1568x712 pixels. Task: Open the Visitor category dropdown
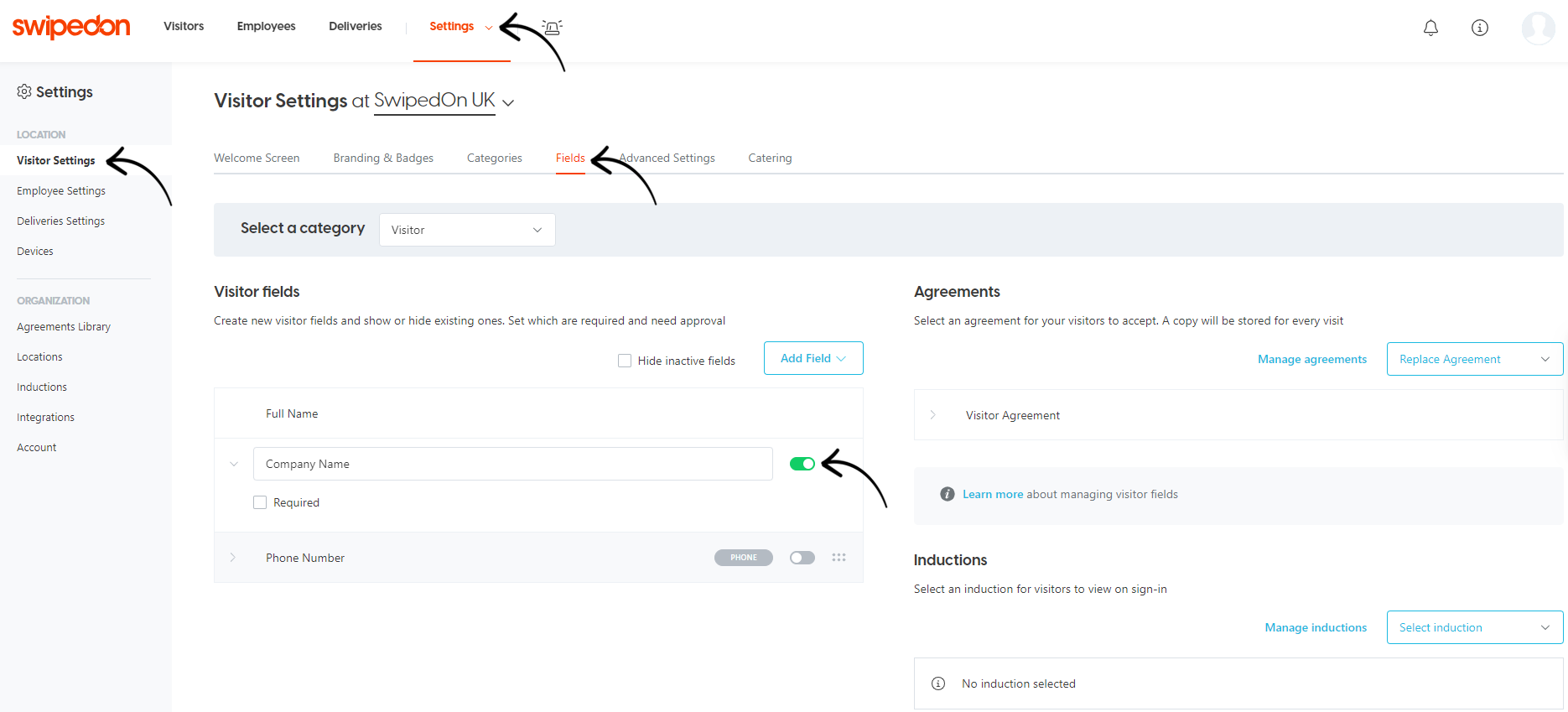467,230
